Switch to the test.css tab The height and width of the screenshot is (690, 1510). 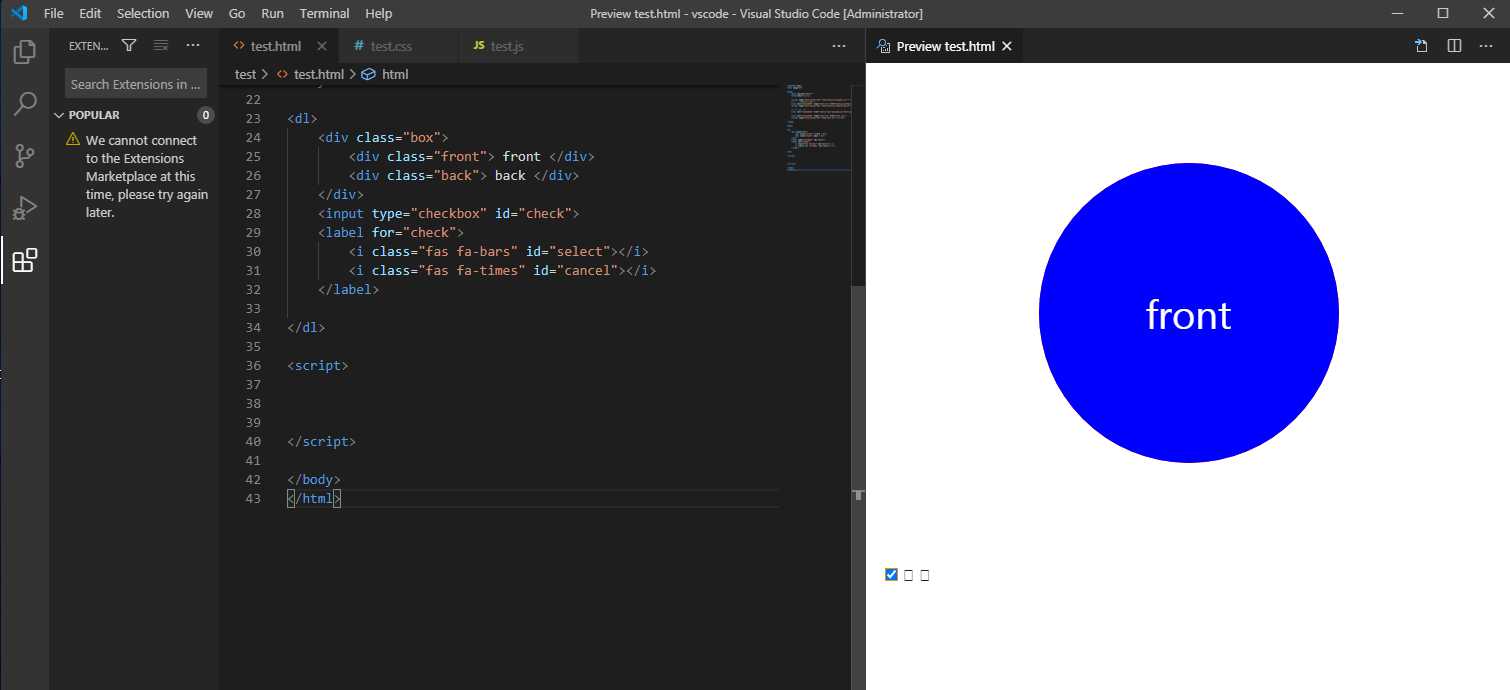(390, 46)
